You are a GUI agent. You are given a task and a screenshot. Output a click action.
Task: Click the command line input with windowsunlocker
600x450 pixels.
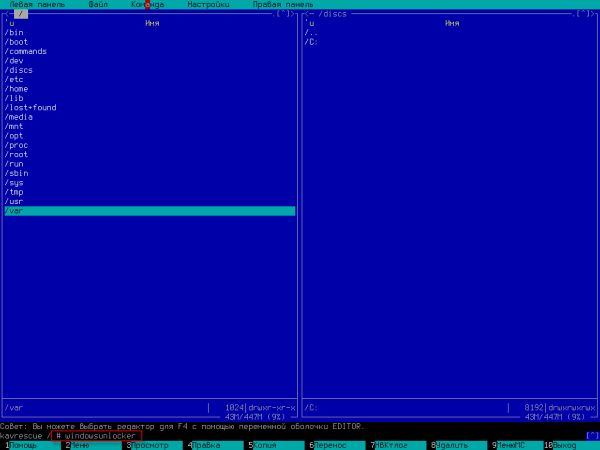[98, 436]
